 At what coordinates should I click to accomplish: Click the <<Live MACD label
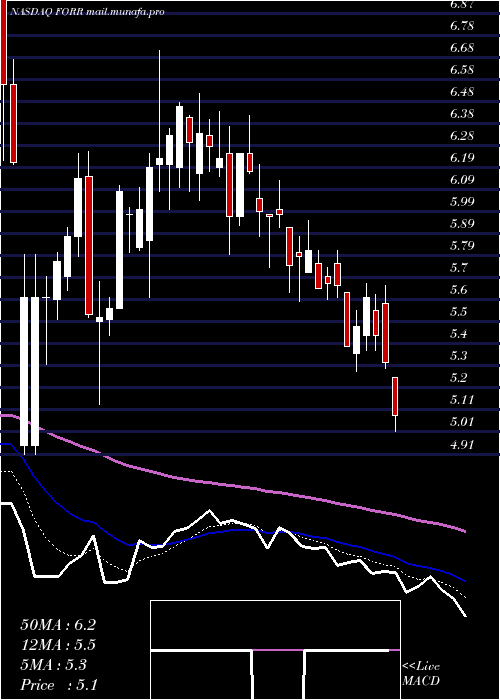pos(421,674)
